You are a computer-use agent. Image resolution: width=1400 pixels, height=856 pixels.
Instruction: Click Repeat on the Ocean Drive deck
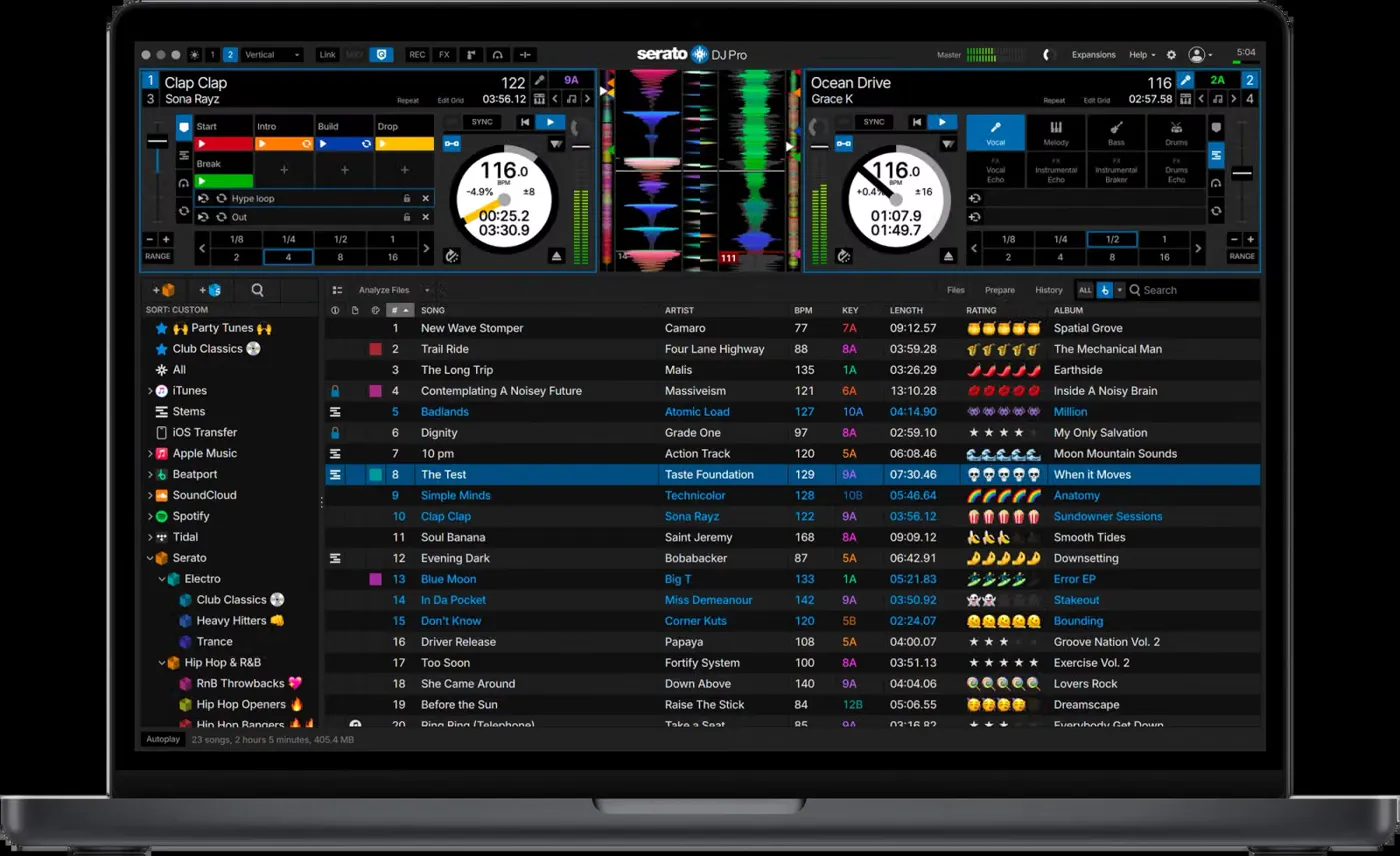(1055, 100)
